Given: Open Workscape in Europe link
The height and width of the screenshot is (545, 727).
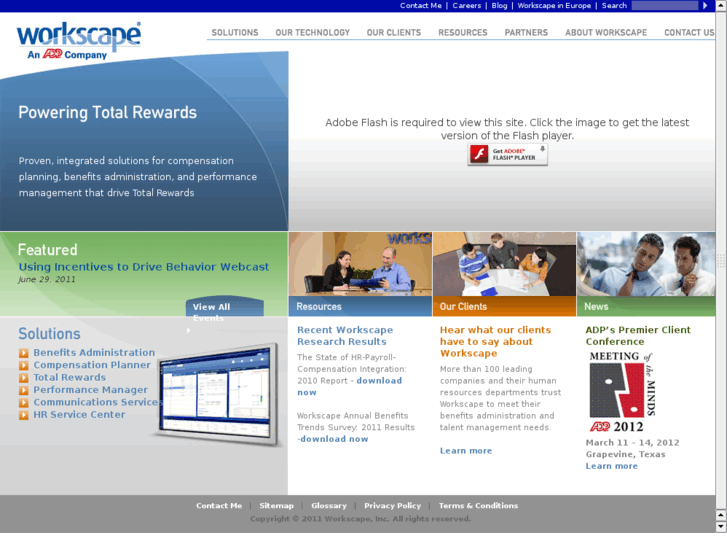Looking at the screenshot, I should [554, 6].
